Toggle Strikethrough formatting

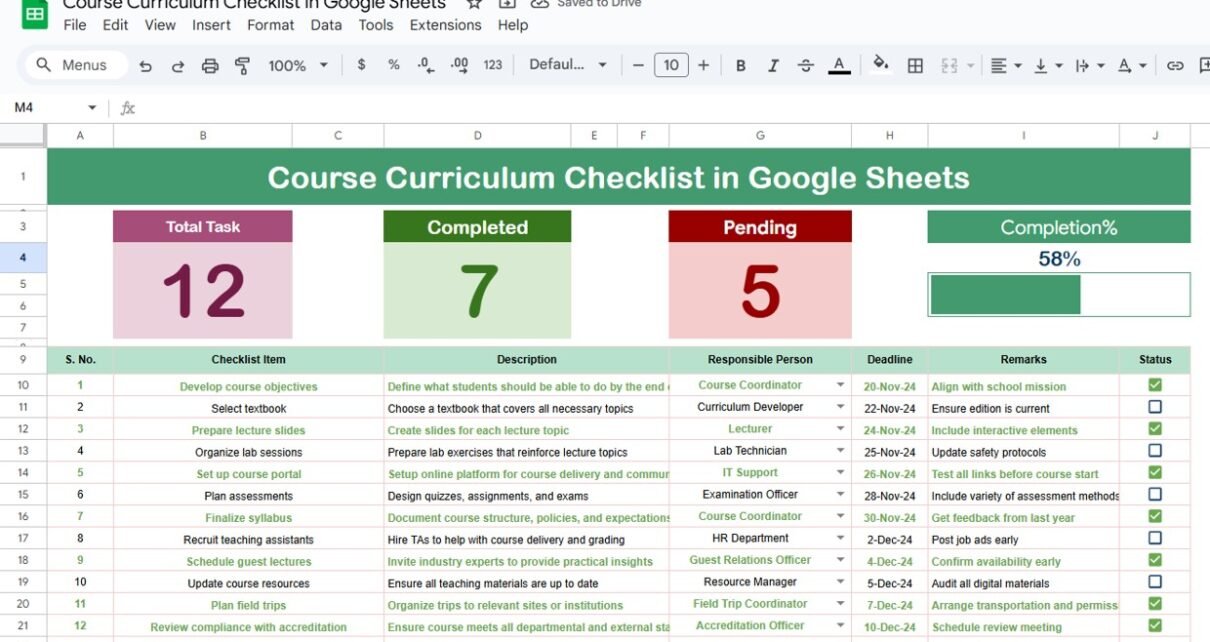tap(806, 66)
